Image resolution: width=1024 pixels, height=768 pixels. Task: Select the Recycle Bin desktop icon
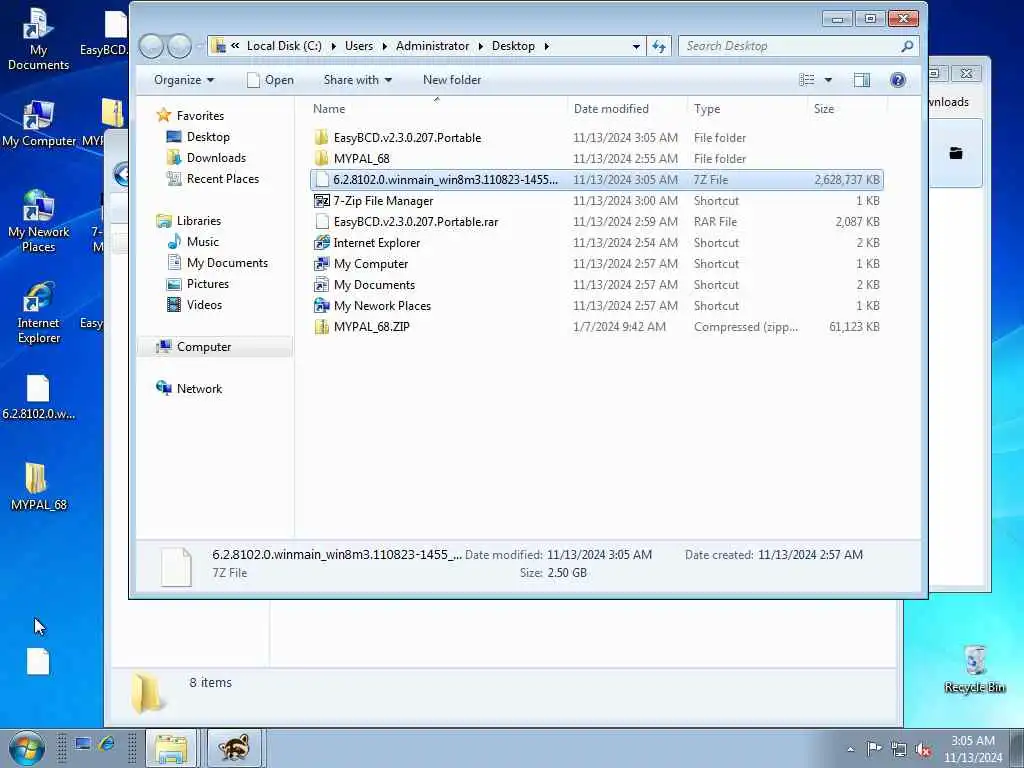pos(974,669)
